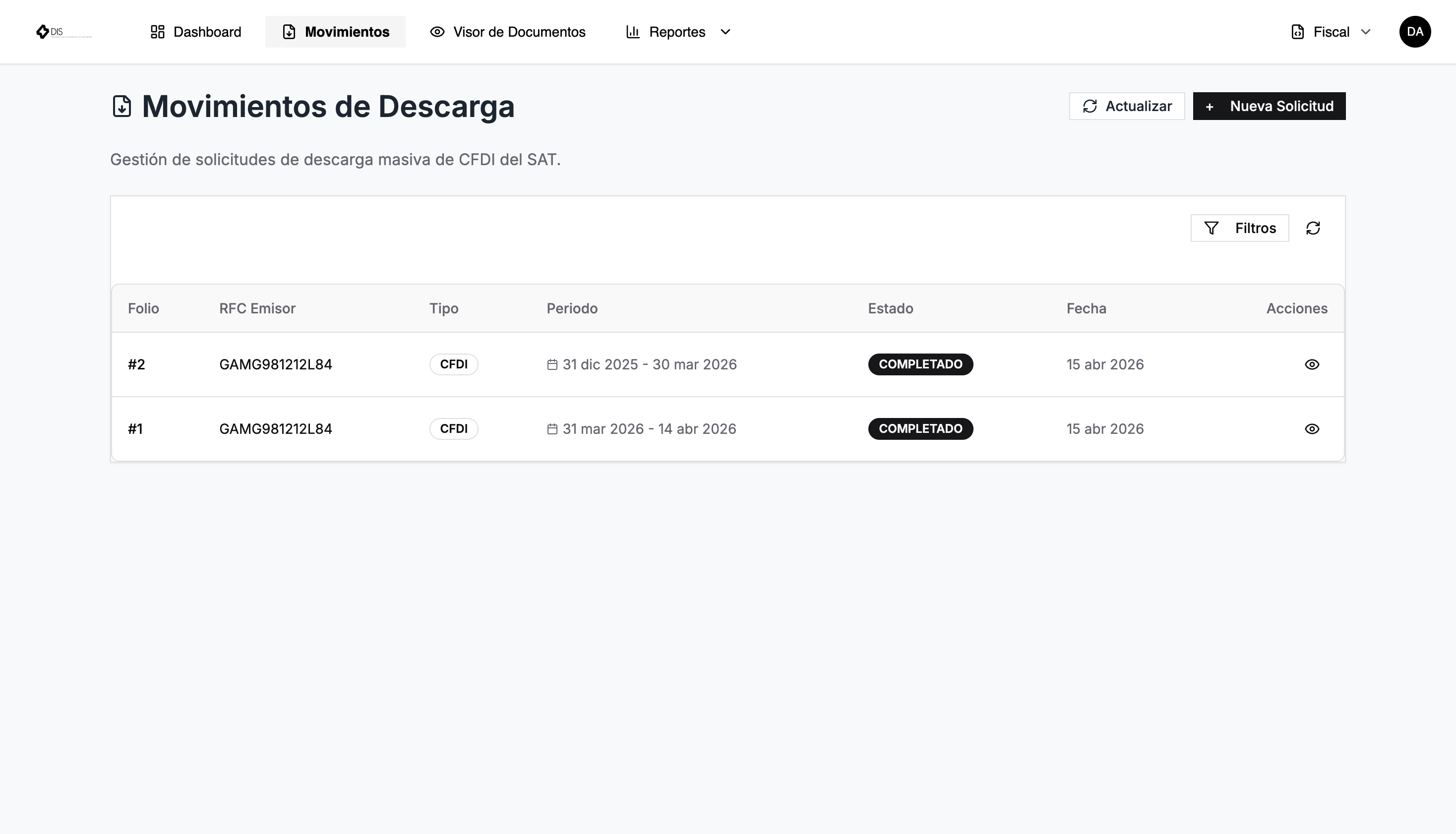Viewport: 1456px width, 834px height.
Task: Click the Estado column header
Action: (890, 308)
